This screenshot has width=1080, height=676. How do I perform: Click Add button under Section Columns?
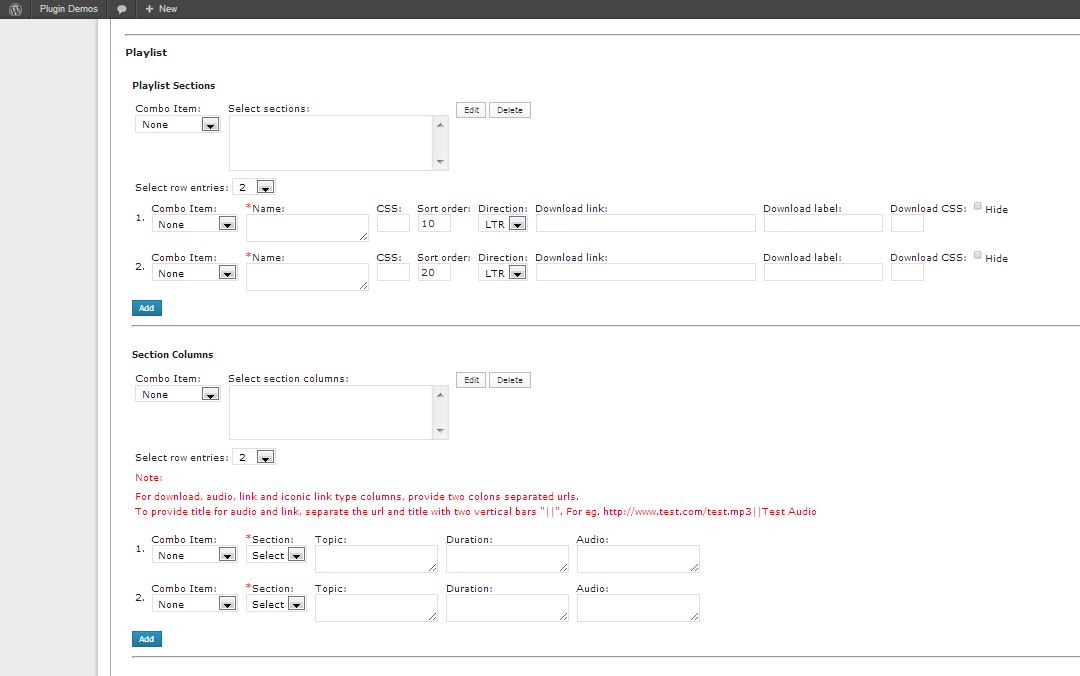point(147,639)
